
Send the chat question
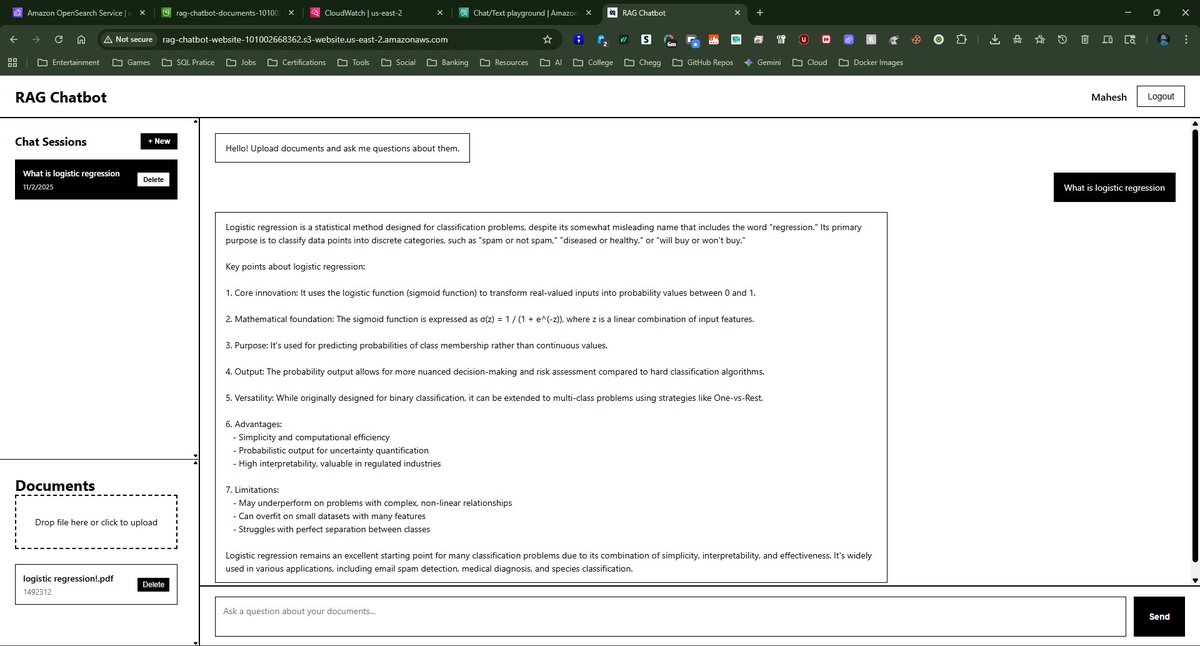[x=1159, y=616]
